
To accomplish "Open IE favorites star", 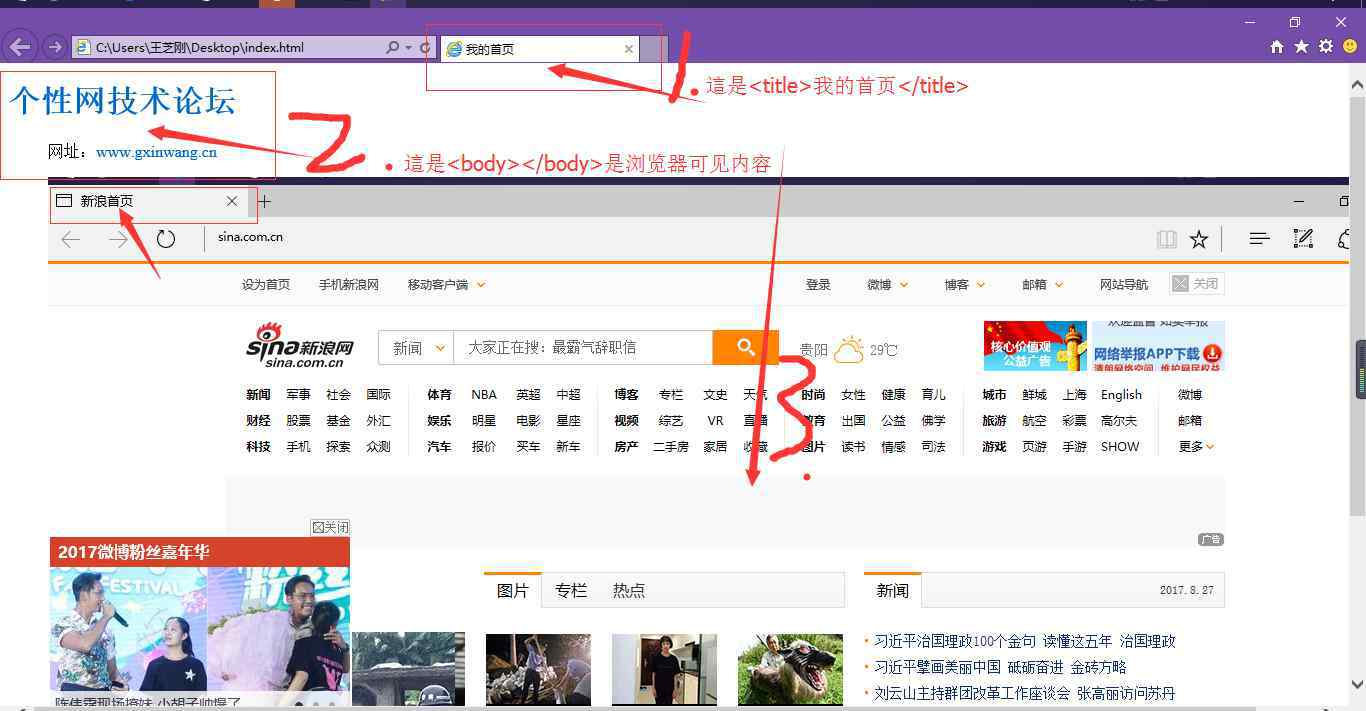I will pos(1301,46).
